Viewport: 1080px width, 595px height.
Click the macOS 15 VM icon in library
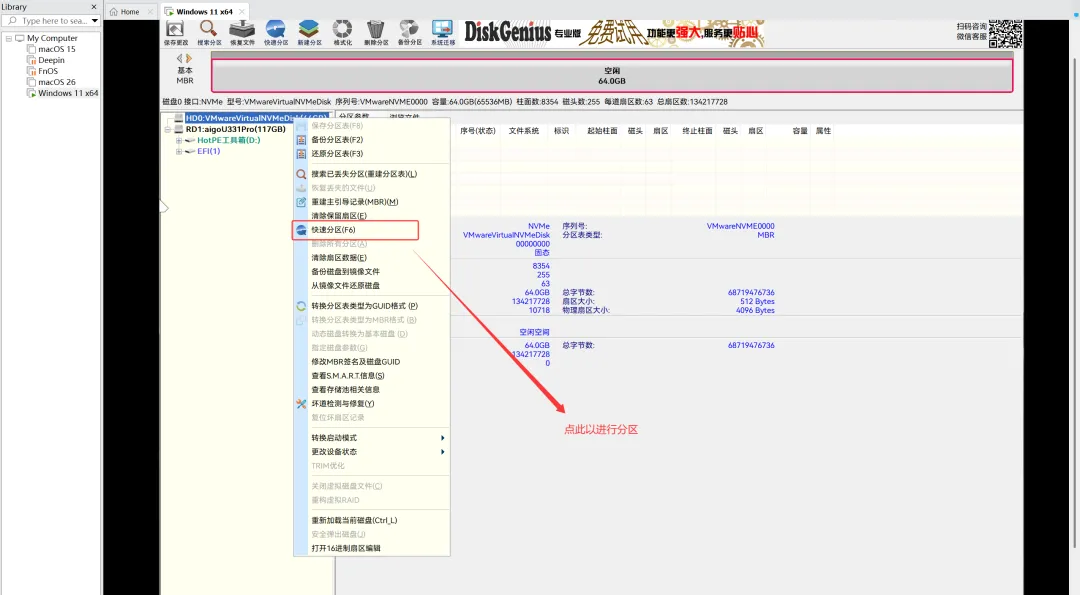pyautogui.click(x=31, y=49)
